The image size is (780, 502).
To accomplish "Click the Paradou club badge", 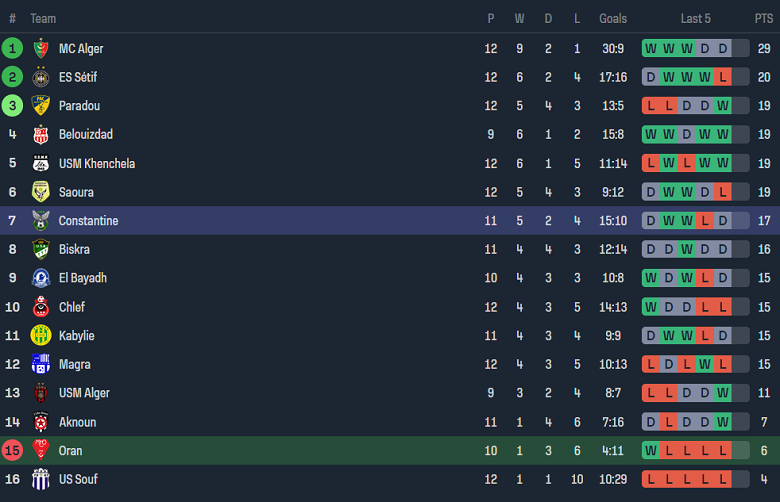I will point(41,106).
